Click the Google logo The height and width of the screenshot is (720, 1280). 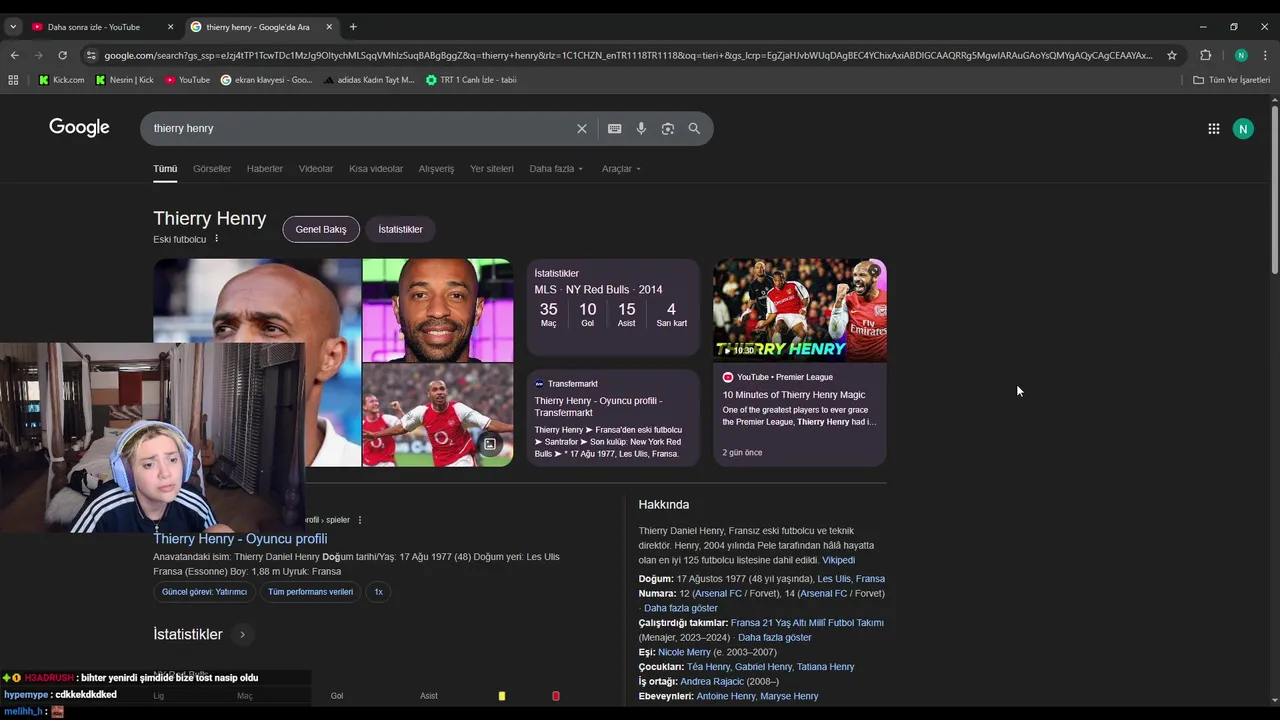79,127
